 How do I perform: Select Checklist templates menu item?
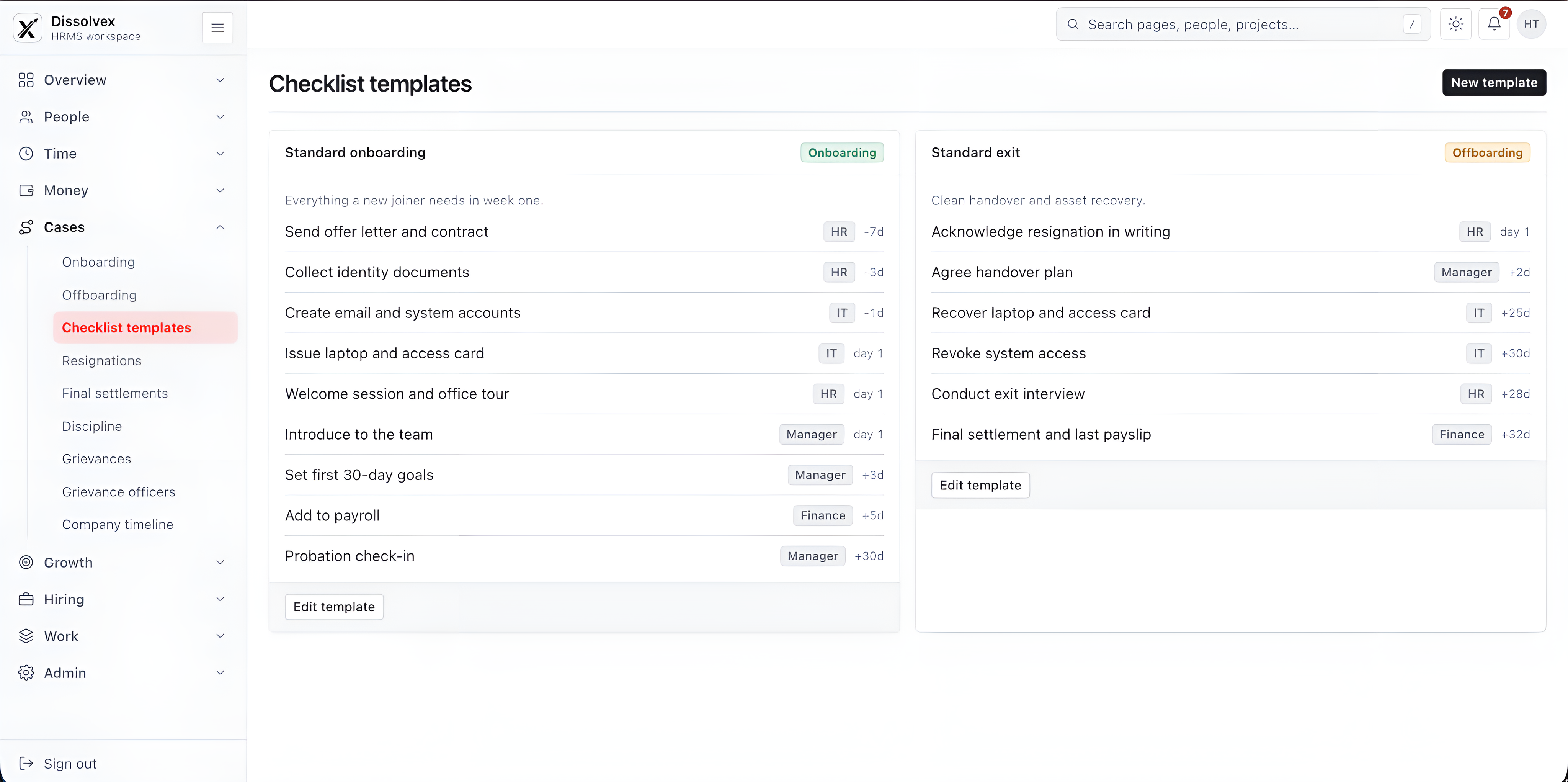[x=145, y=328]
